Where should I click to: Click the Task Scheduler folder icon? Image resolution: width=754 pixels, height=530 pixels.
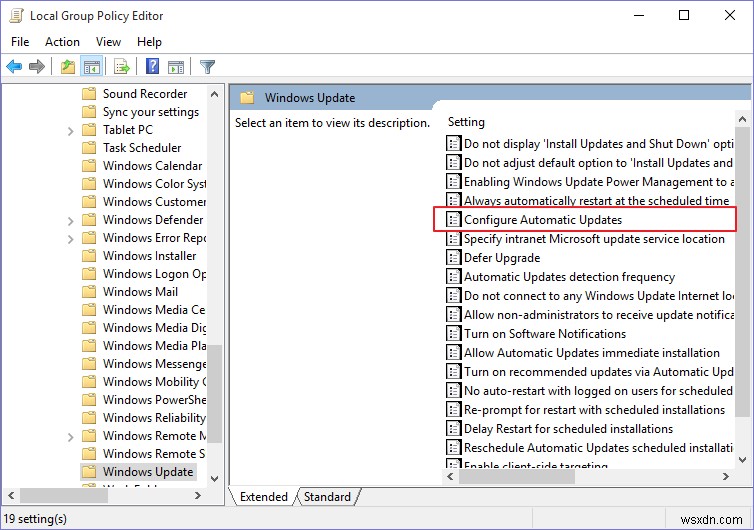tap(89, 148)
